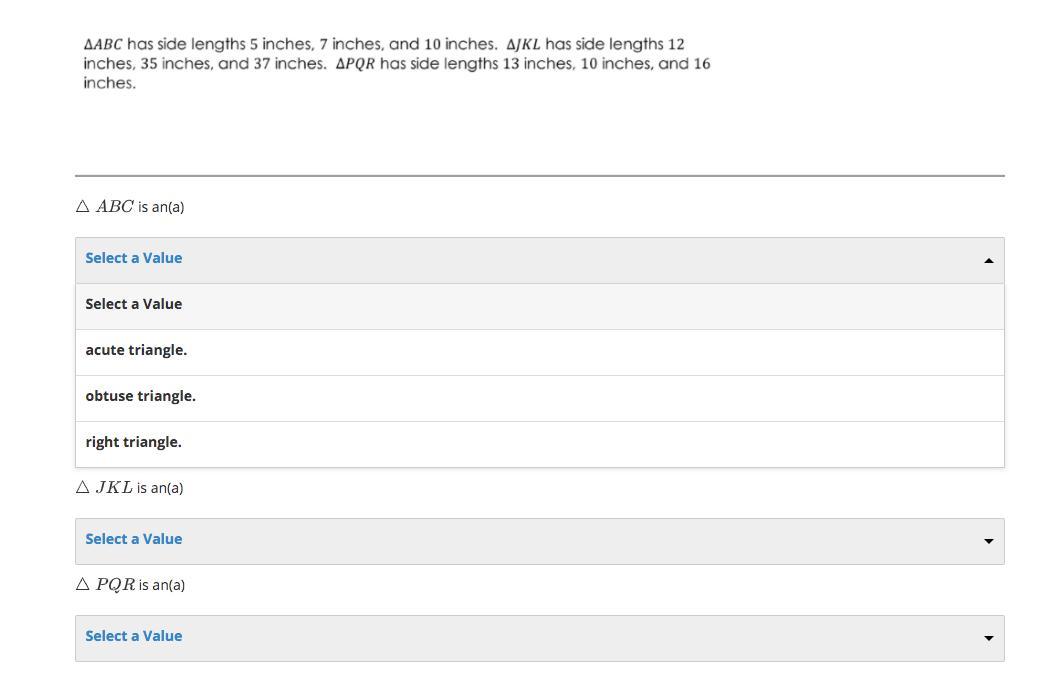Click the horizontal divider below the problem text

pyautogui.click(x=540, y=176)
